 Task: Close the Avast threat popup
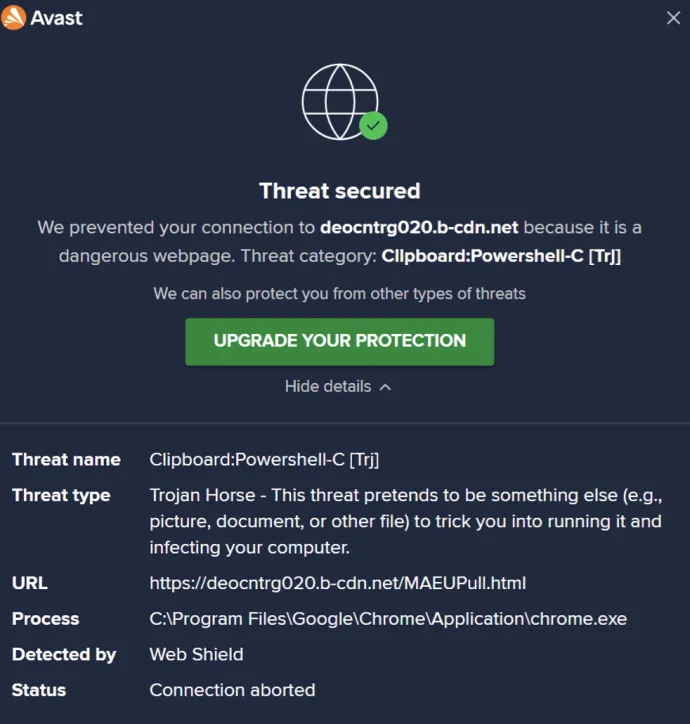(673, 18)
